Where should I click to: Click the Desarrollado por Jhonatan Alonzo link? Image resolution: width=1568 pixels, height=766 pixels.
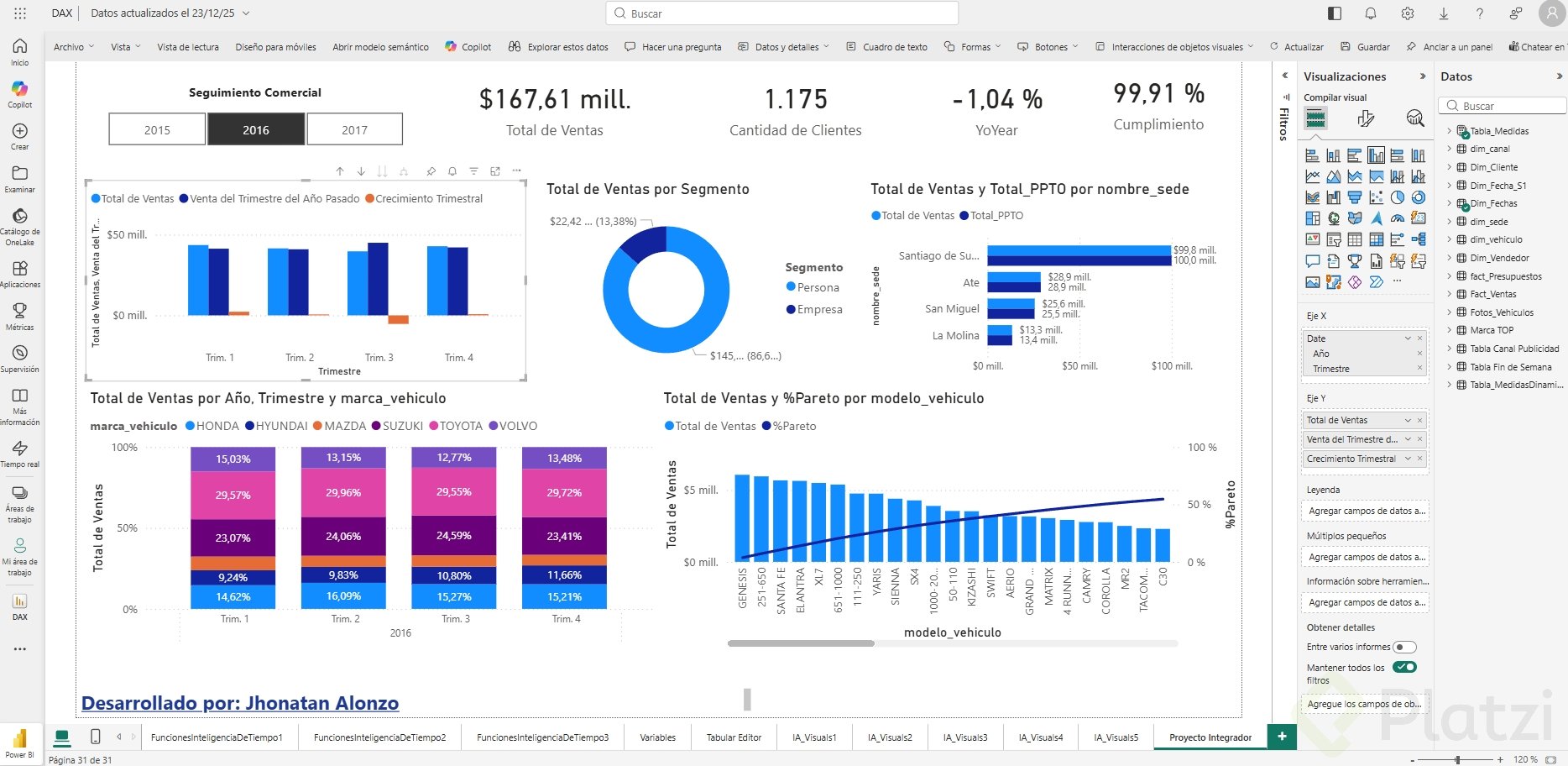click(x=240, y=703)
